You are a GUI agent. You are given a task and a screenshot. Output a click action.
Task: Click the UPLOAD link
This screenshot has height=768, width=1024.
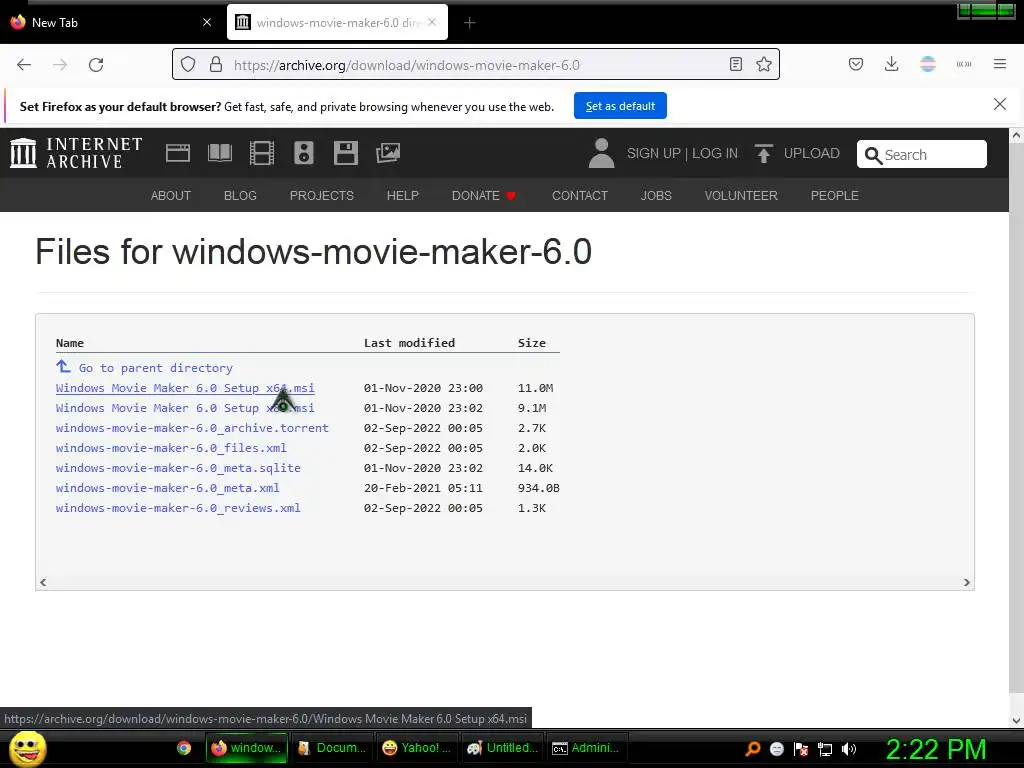point(812,153)
